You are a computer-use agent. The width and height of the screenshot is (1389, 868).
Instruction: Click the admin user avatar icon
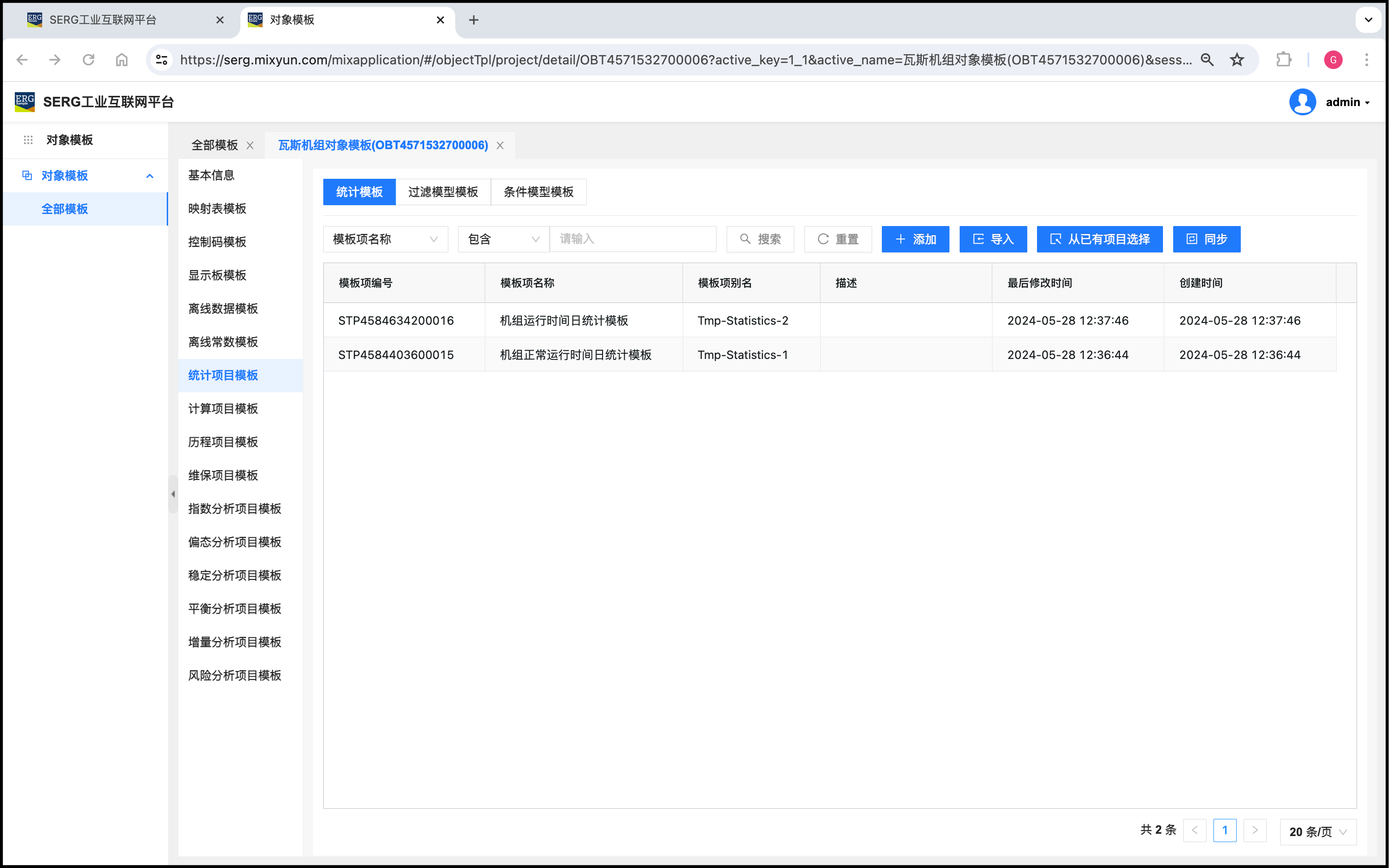(1302, 102)
